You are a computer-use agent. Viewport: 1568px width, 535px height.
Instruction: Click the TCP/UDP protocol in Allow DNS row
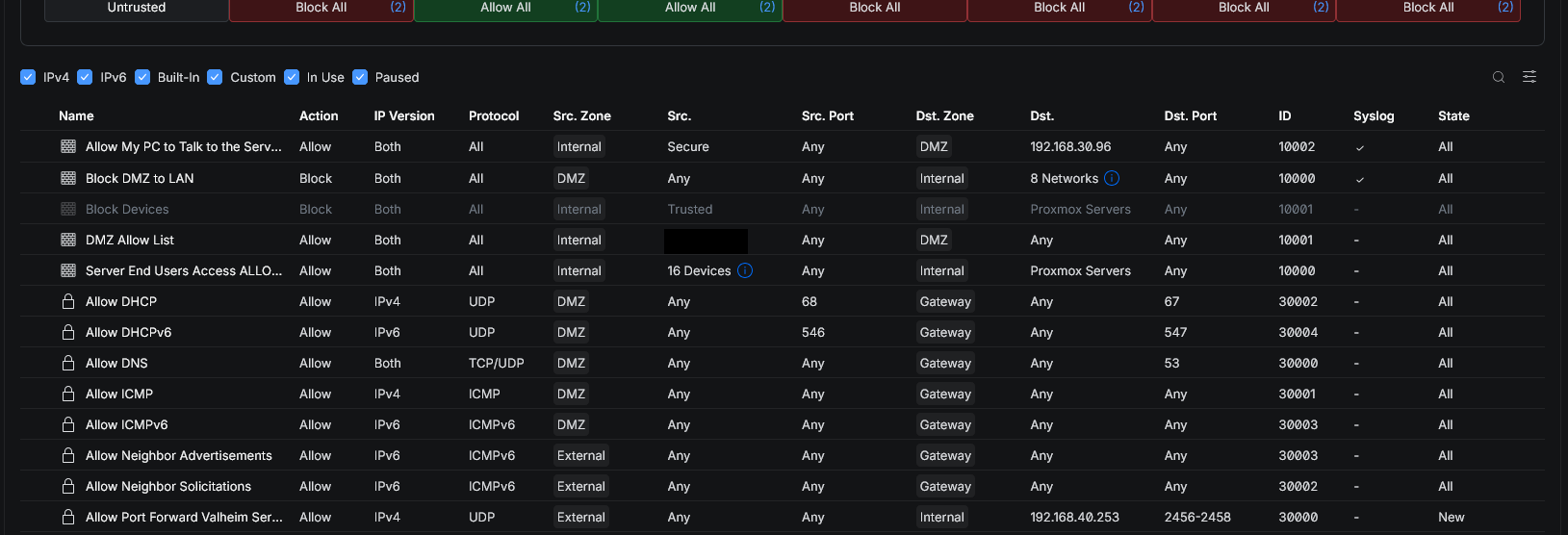pos(497,363)
